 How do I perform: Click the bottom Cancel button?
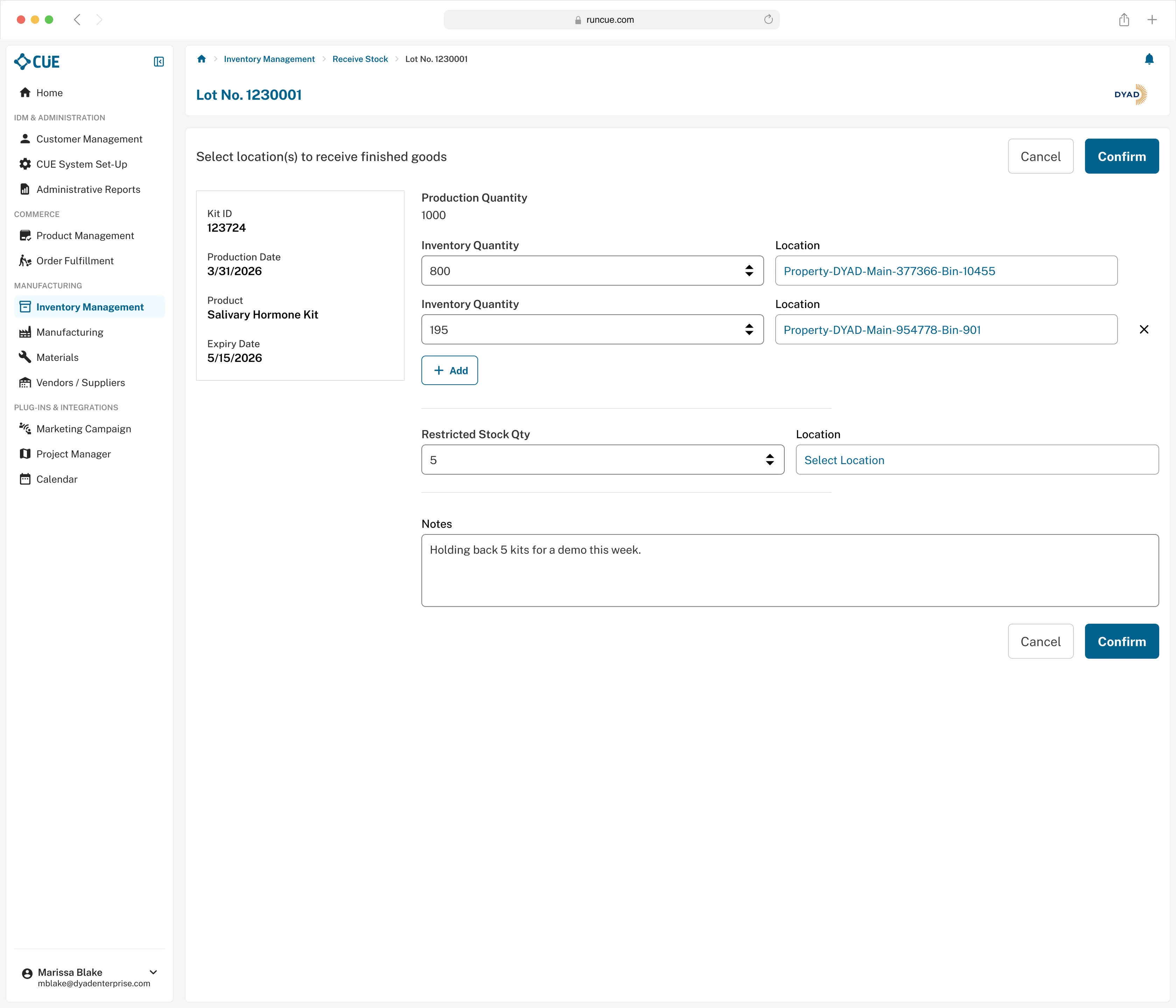click(x=1040, y=641)
